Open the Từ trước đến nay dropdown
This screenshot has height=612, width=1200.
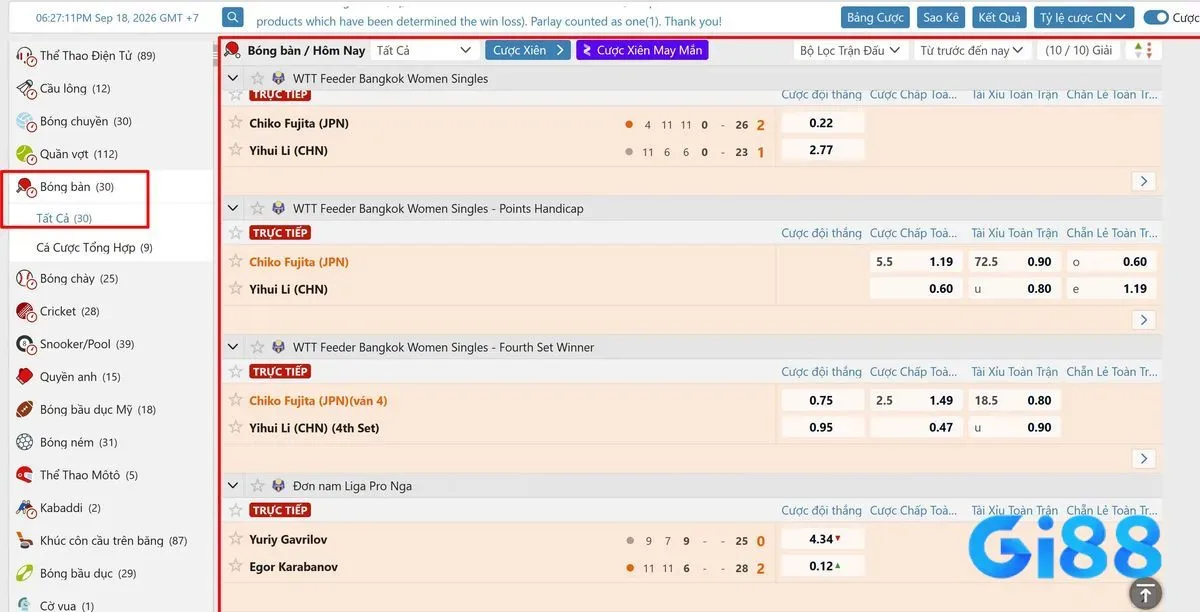pos(974,50)
